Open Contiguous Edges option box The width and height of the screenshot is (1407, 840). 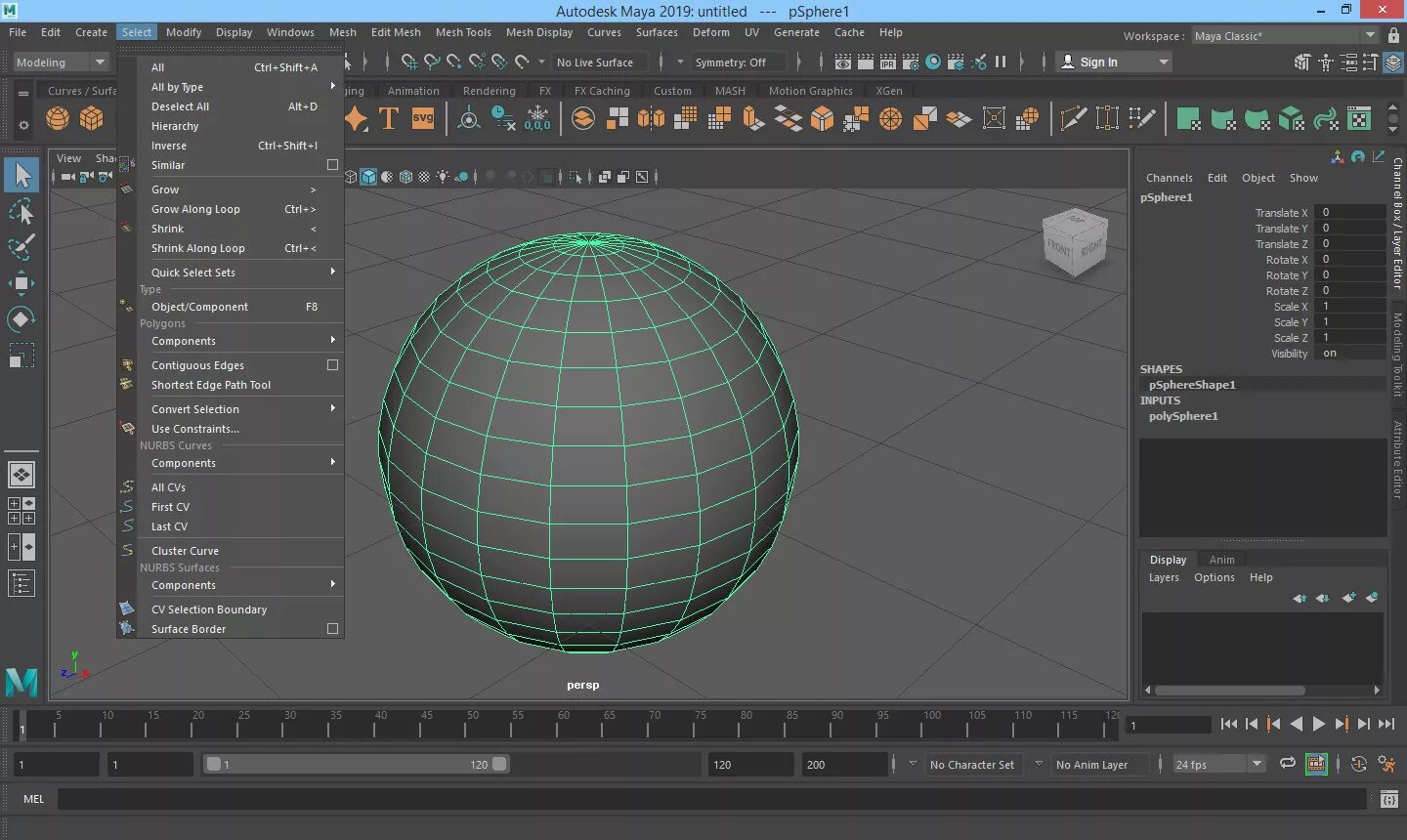point(332,365)
